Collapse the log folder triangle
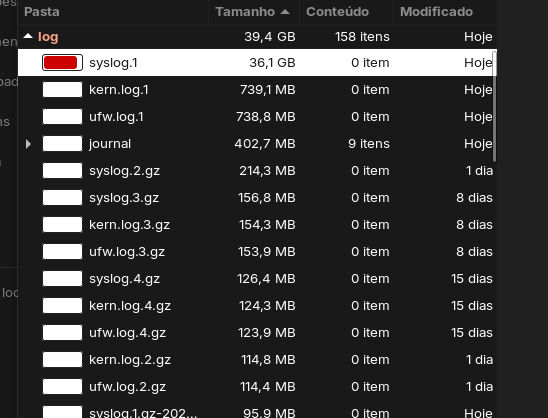The height and width of the screenshot is (418, 548). [28, 36]
